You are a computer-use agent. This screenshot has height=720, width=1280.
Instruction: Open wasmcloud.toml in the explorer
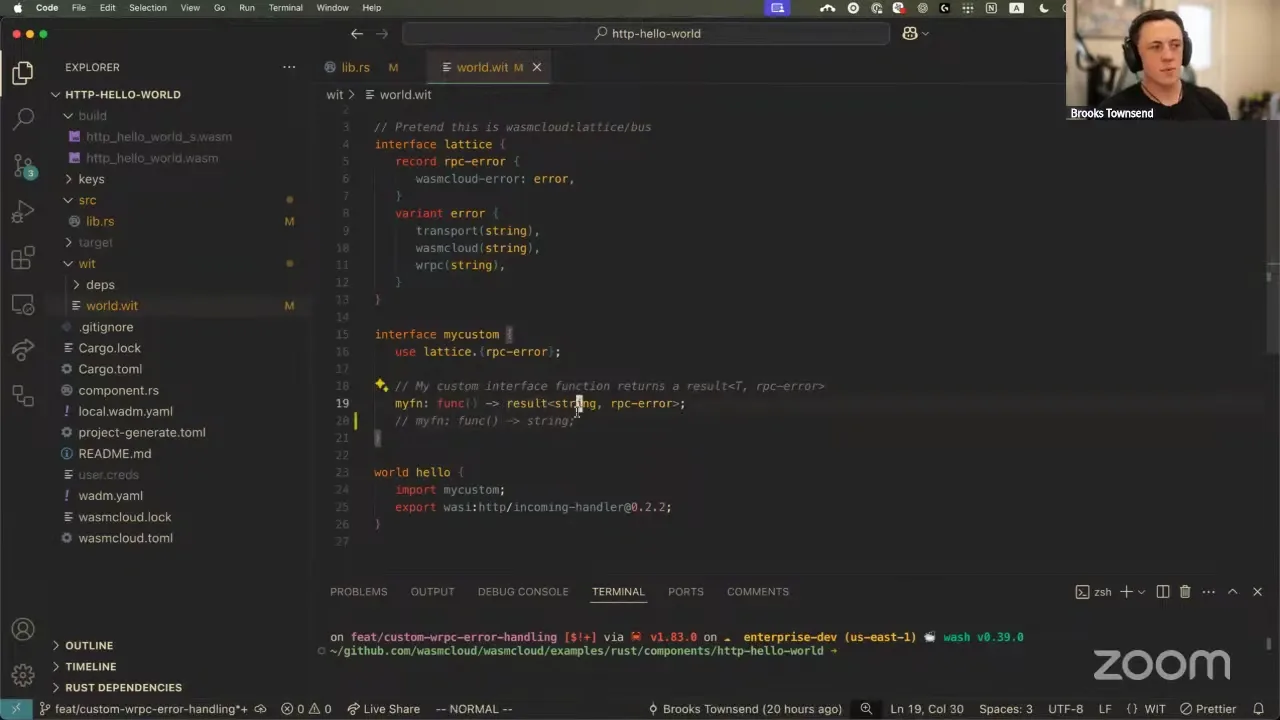126,538
